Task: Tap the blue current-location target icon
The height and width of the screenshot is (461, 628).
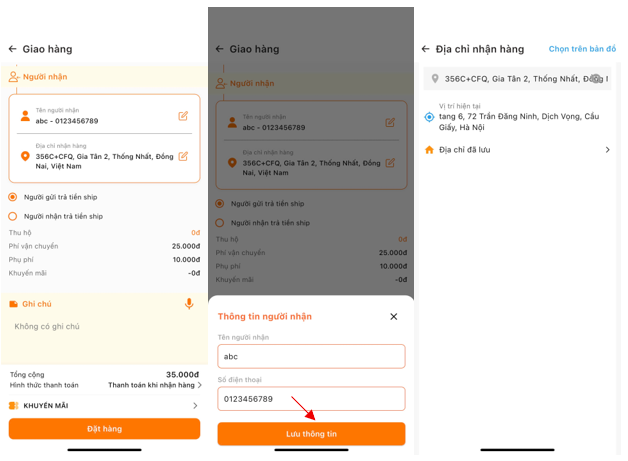Action: coord(429,117)
